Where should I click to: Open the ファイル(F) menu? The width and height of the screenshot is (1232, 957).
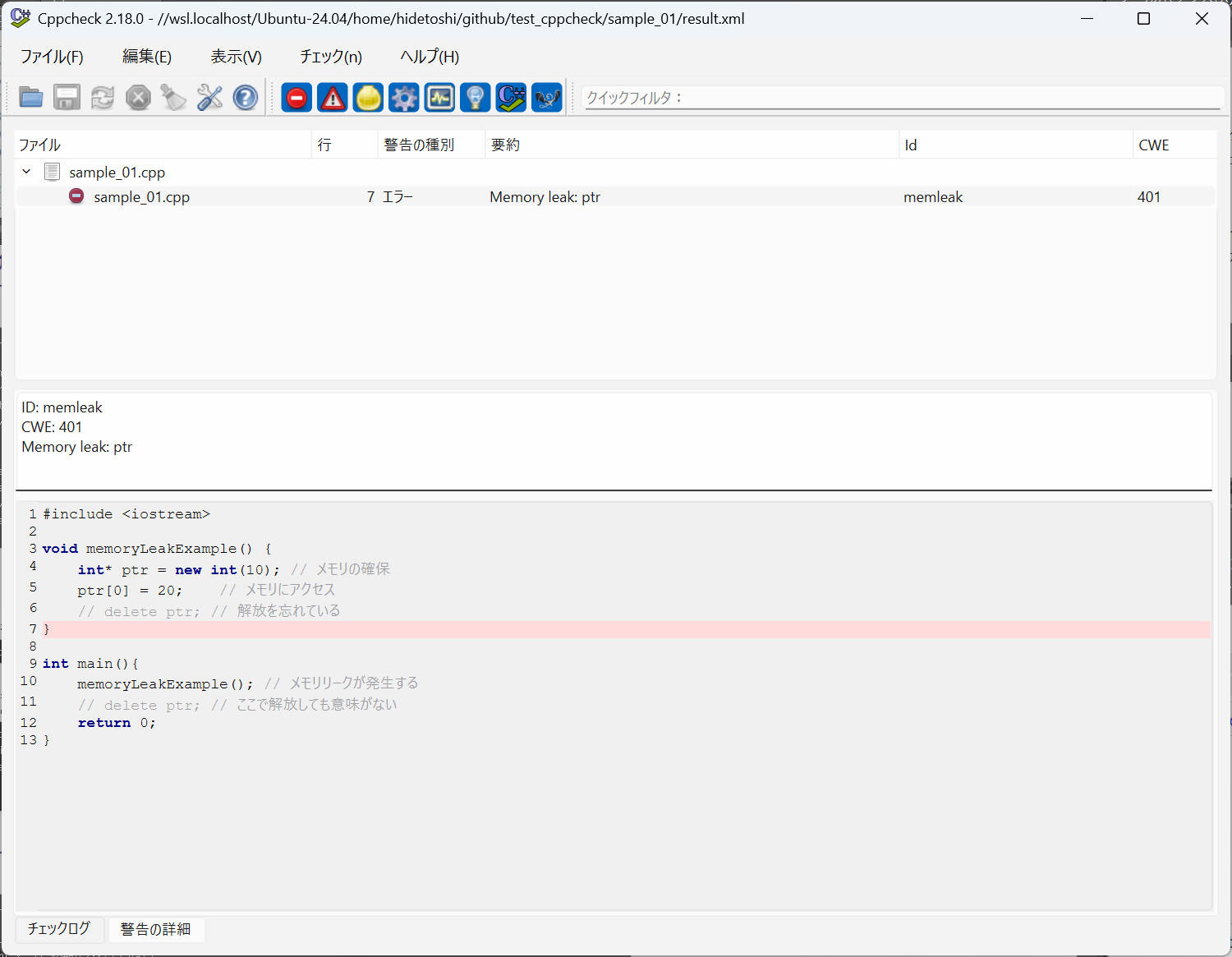coord(52,57)
